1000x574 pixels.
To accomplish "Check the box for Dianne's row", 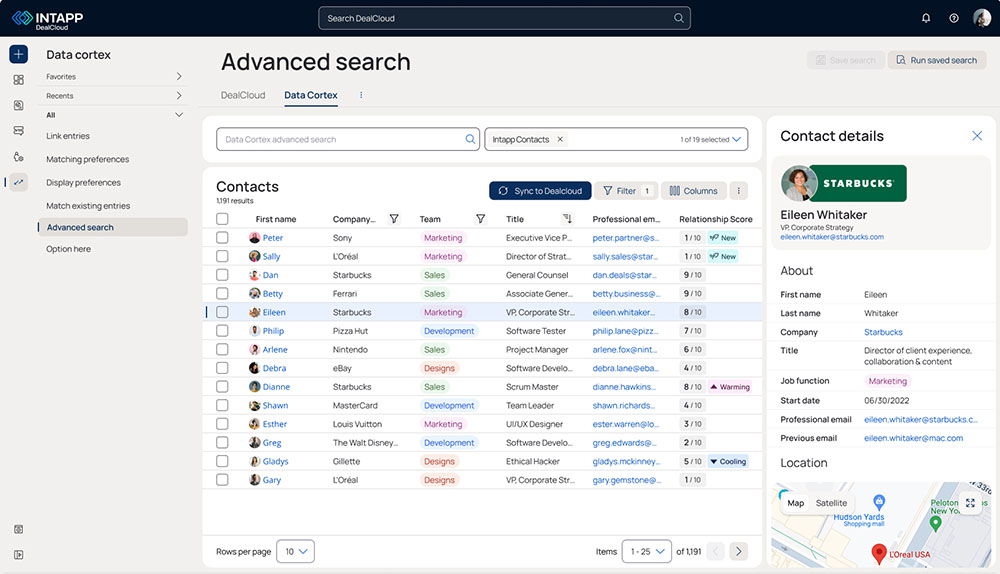I will click(222, 386).
